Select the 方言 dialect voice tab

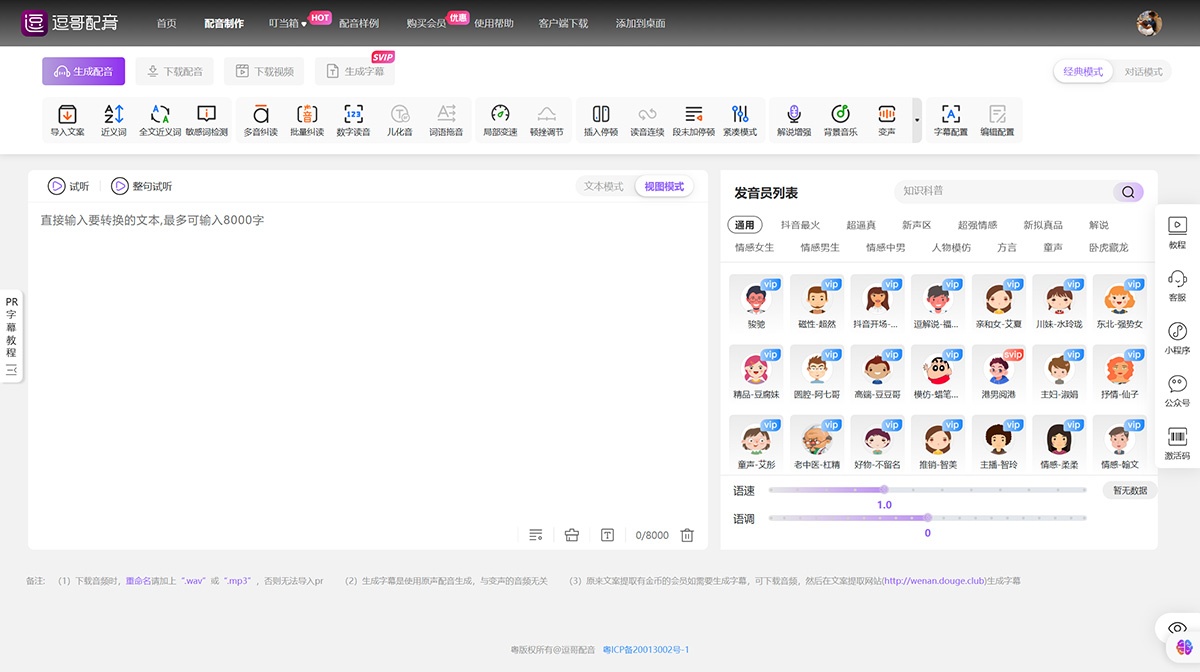click(1006, 247)
